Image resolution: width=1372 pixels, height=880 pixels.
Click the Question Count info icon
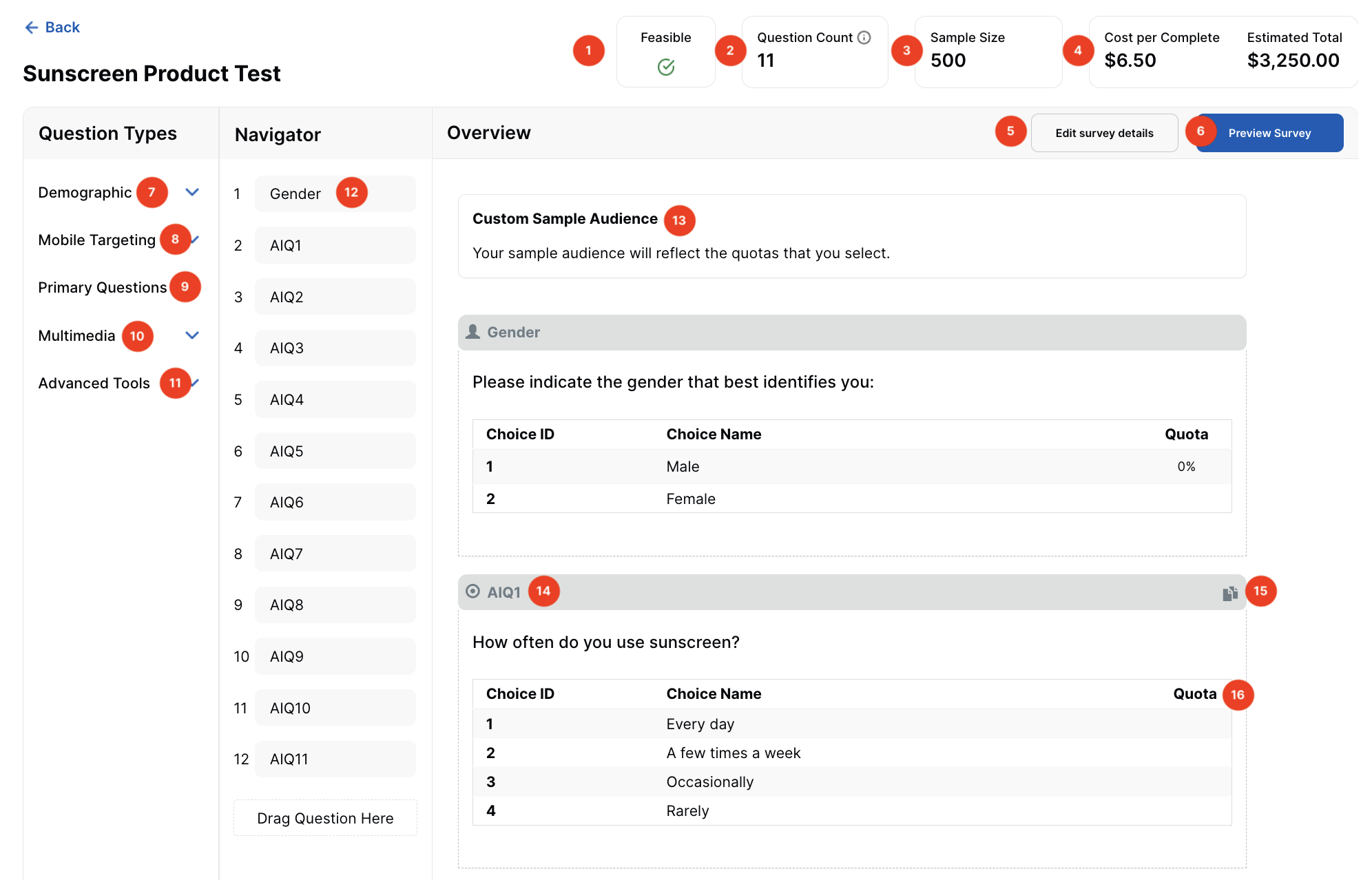[864, 38]
